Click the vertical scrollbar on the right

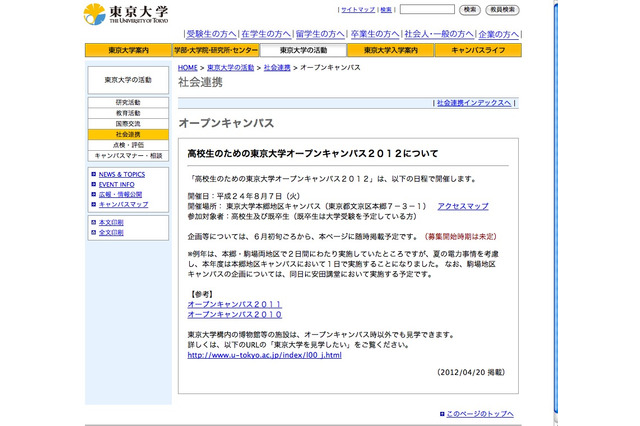coord(556,208)
